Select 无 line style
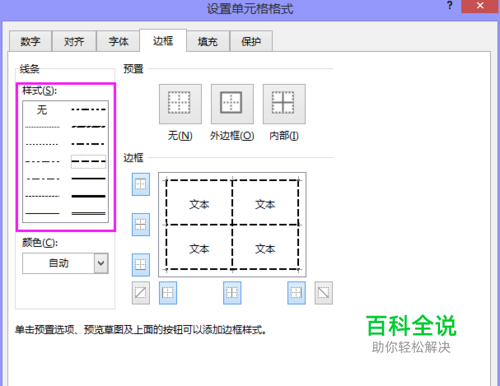Viewport: 500px width, 386px height. click(x=42, y=110)
